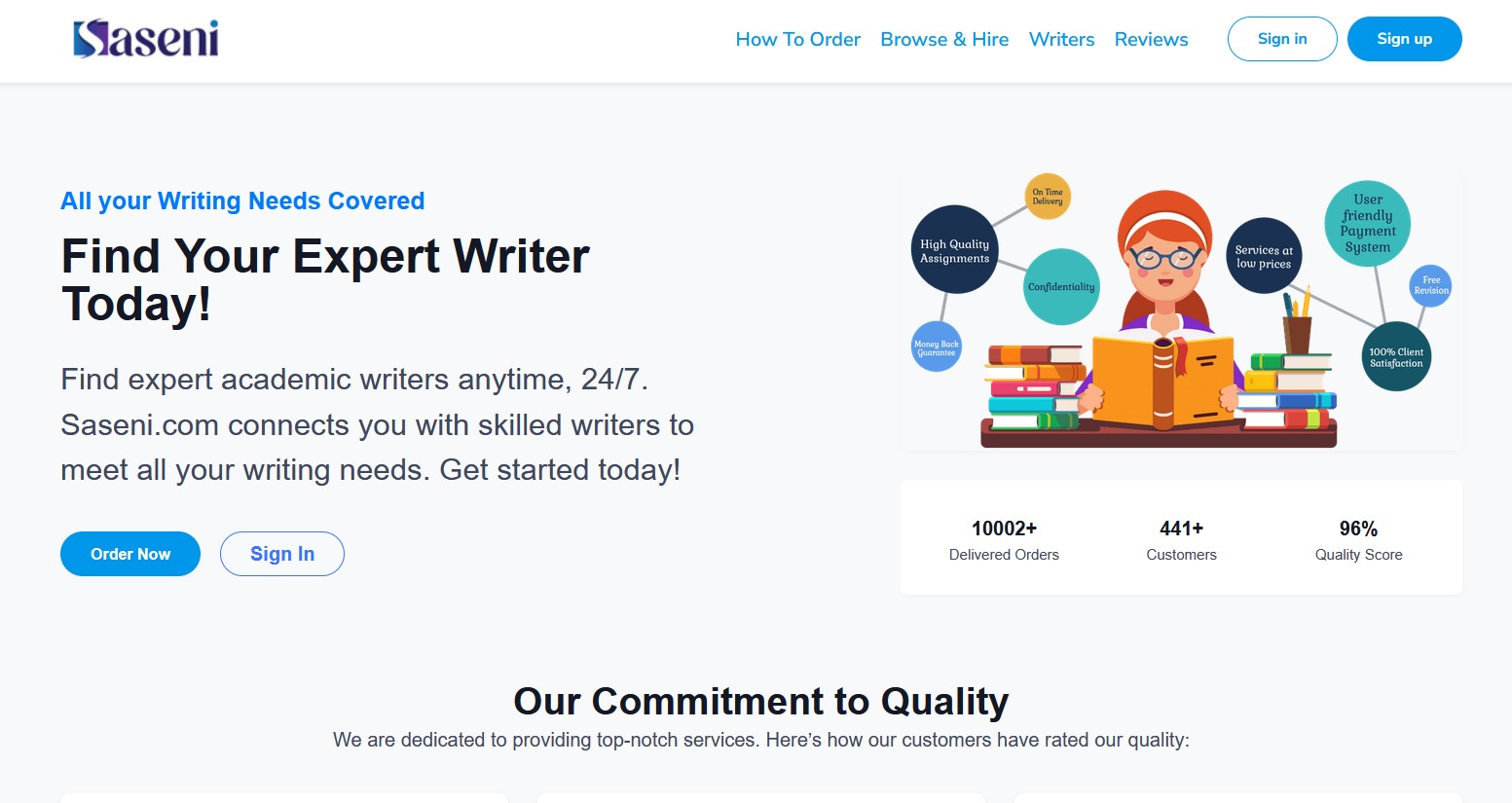This screenshot has width=1512, height=803.
Task: Click the Services at low prices circle
Action: click(1264, 256)
